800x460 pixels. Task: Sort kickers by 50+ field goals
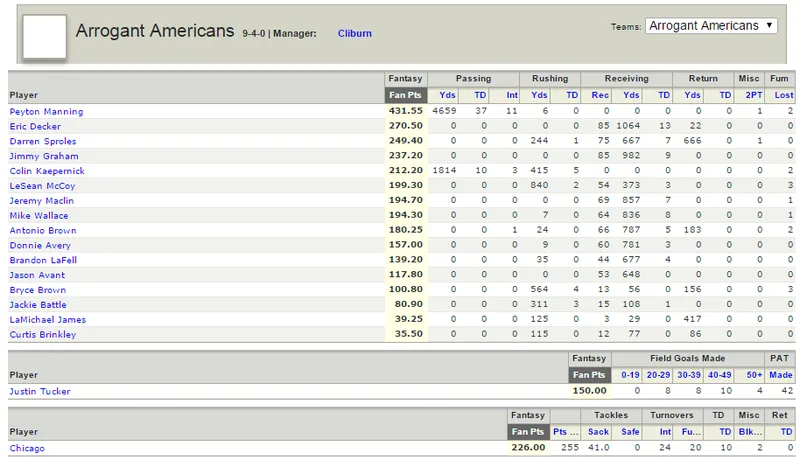(754, 375)
